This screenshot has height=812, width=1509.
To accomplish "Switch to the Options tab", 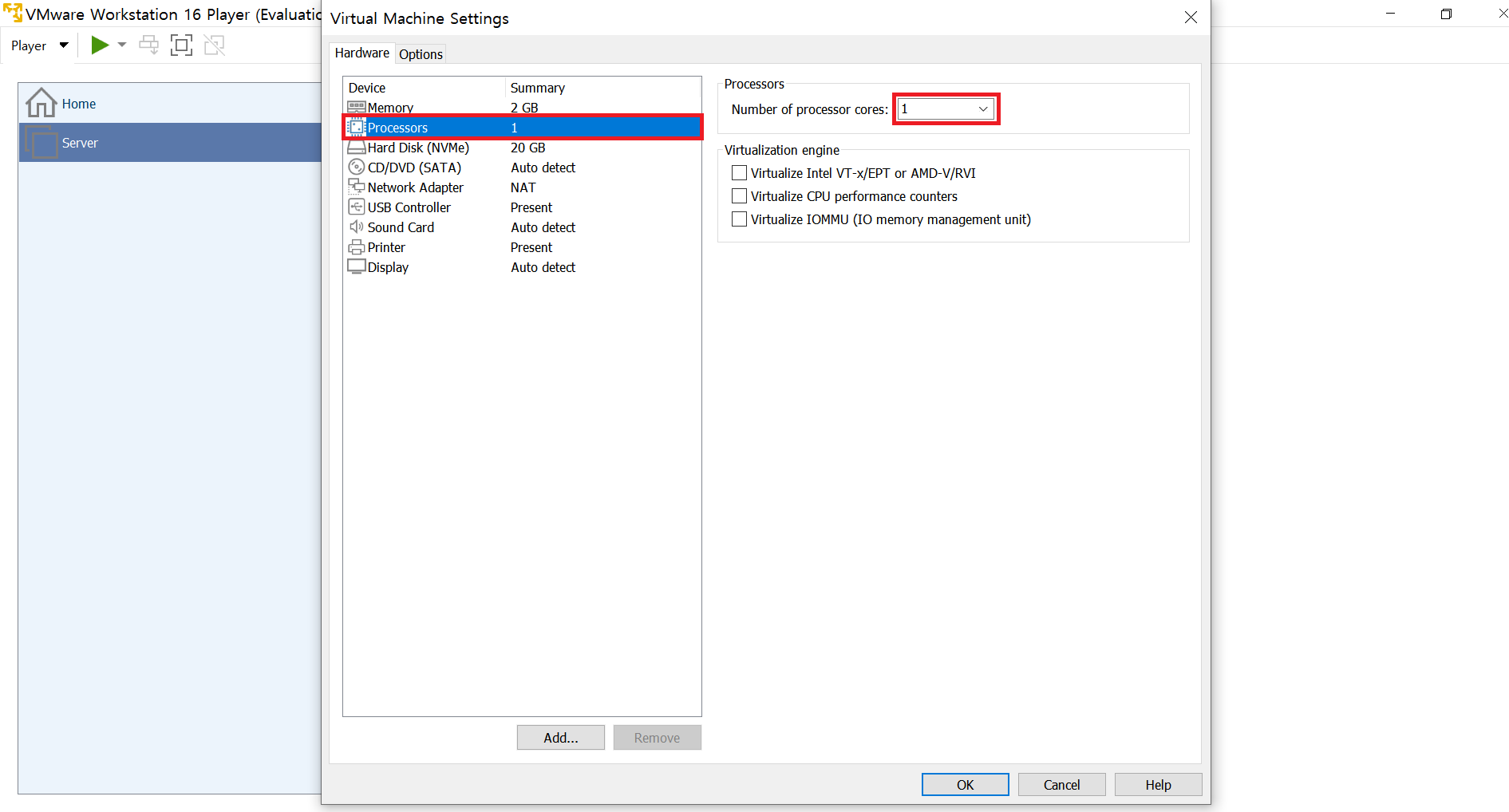I will tap(421, 54).
